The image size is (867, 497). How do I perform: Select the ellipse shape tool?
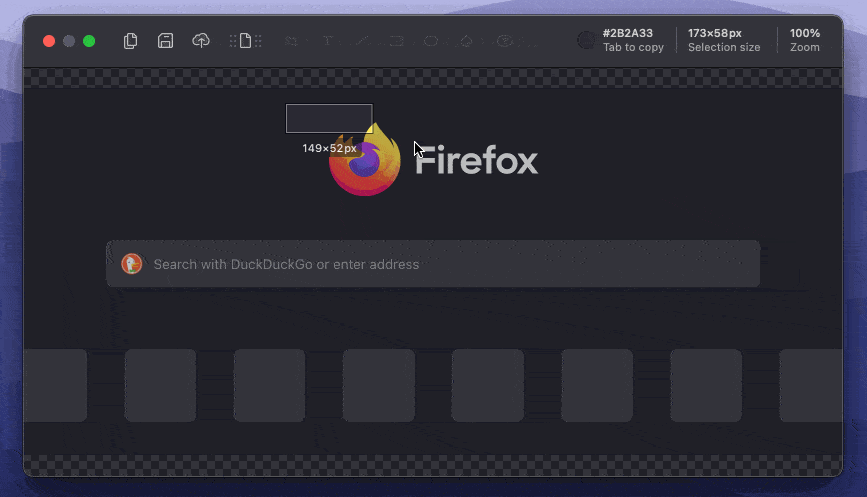point(431,41)
